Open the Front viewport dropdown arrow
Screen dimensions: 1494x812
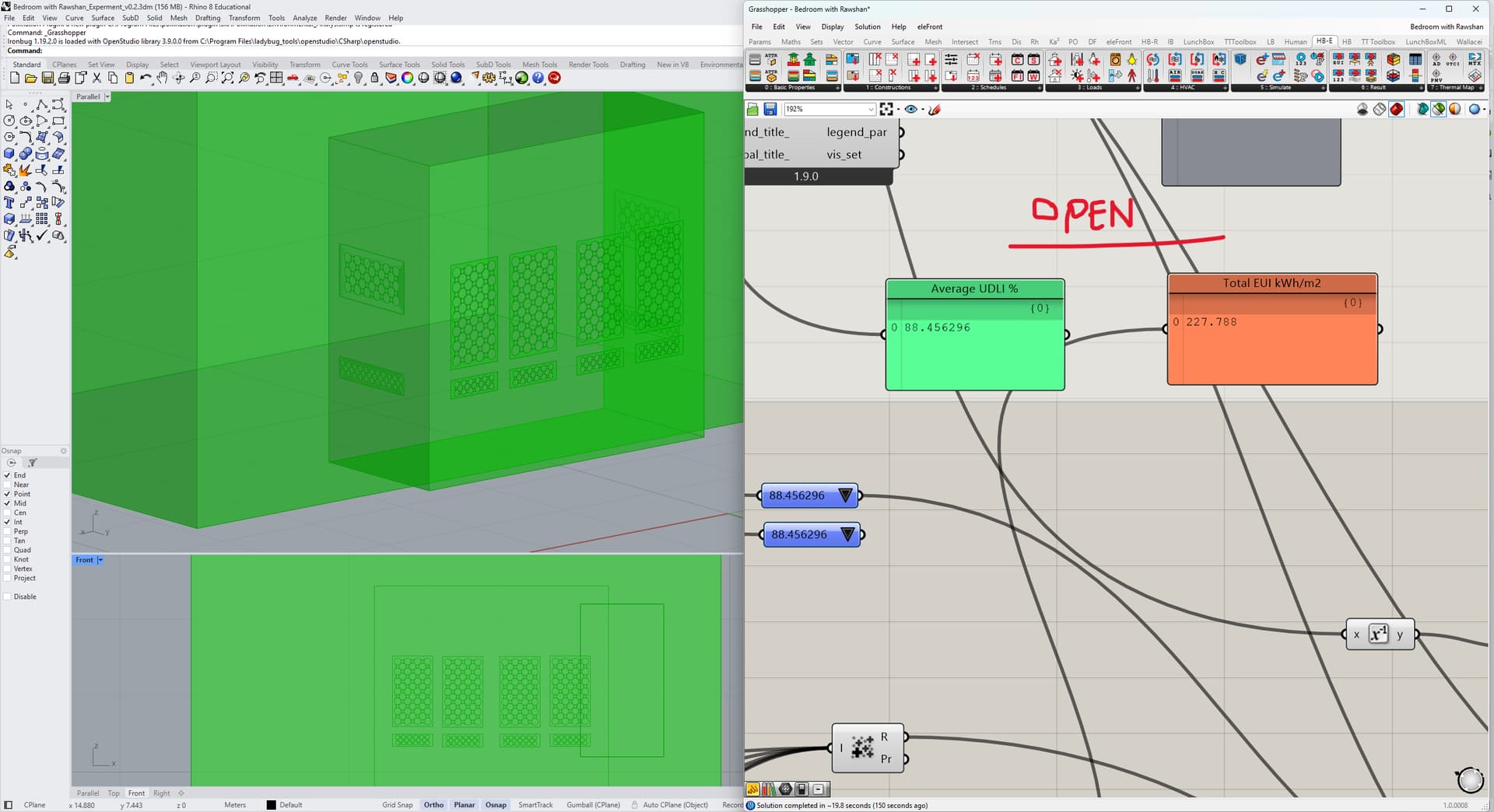(100, 560)
